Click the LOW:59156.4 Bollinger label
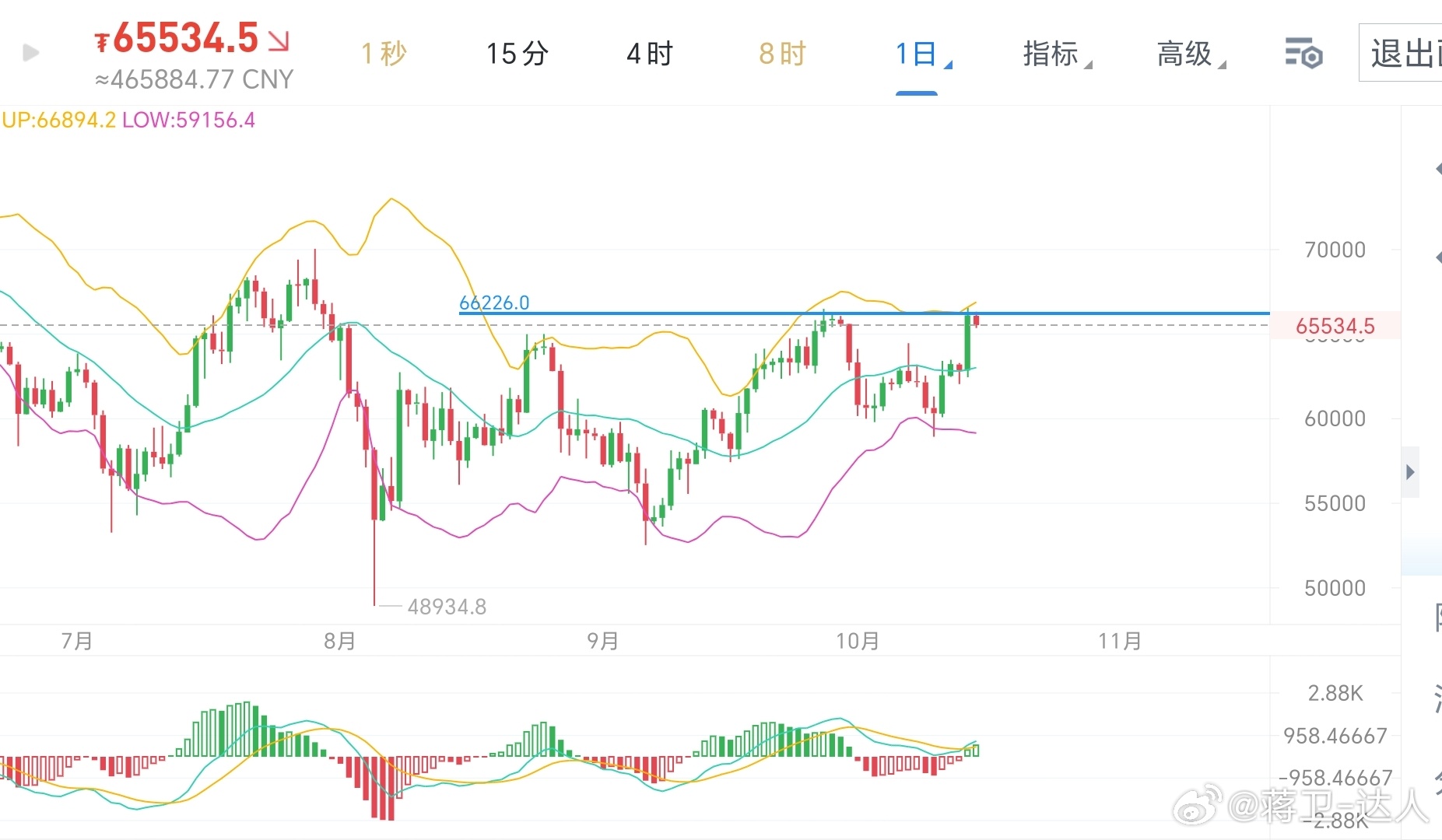 [x=188, y=120]
